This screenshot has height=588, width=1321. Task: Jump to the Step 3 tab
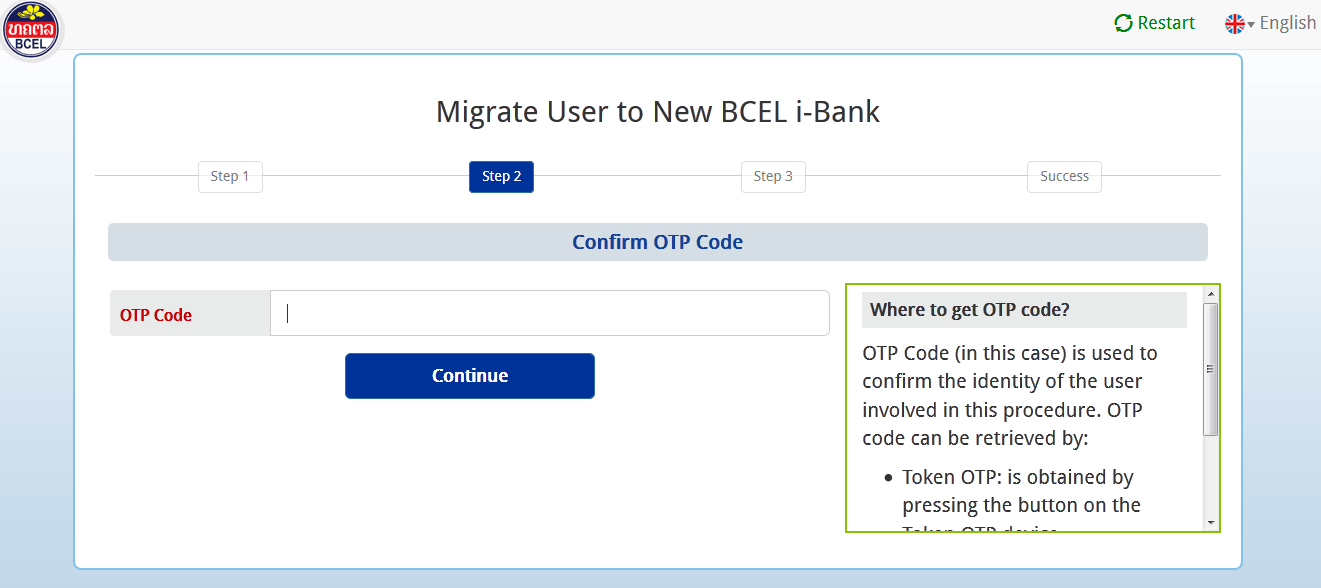(773, 176)
